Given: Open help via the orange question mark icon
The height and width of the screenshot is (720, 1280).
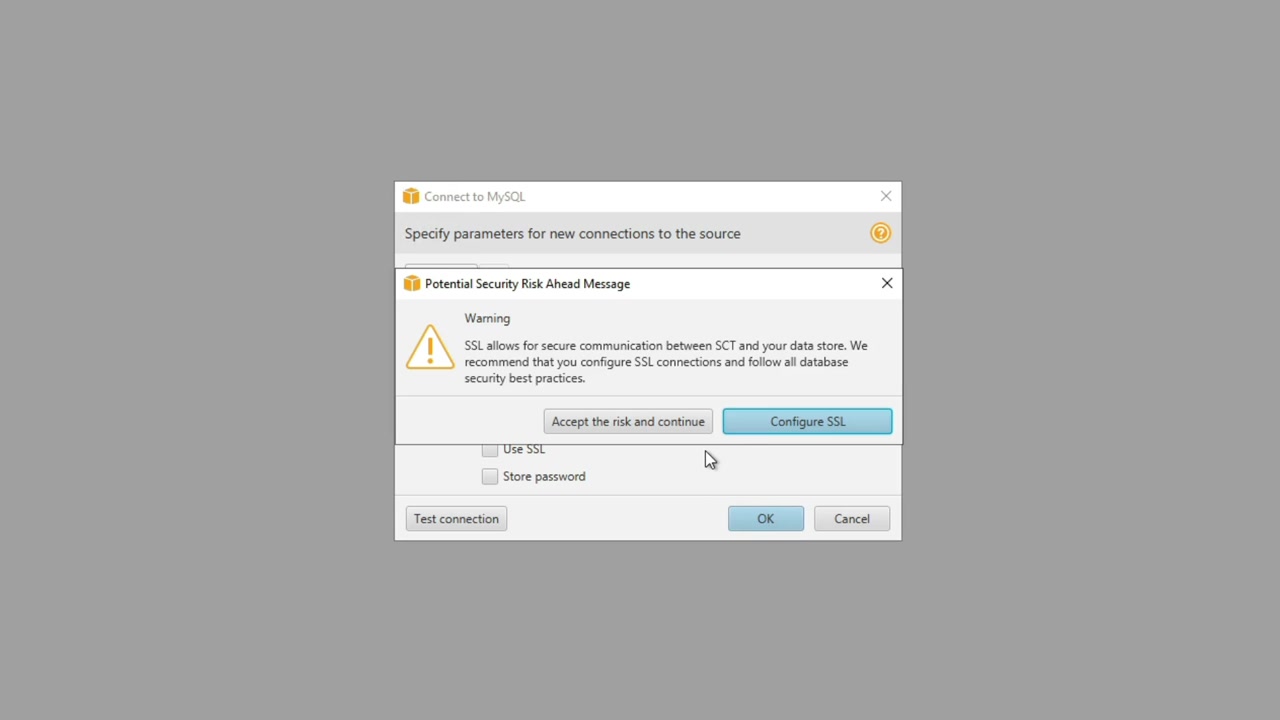Looking at the screenshot, I should tap(880, 233).
